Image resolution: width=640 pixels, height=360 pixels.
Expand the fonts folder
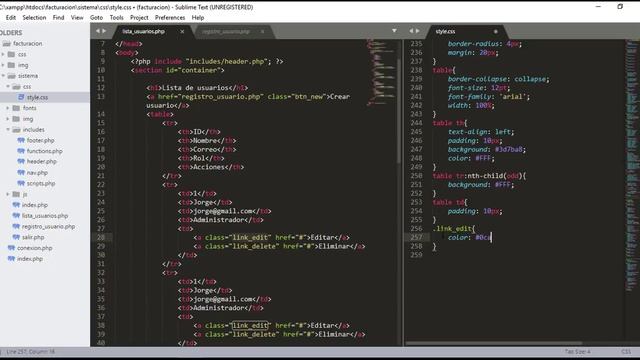click(x=8, y=108)
